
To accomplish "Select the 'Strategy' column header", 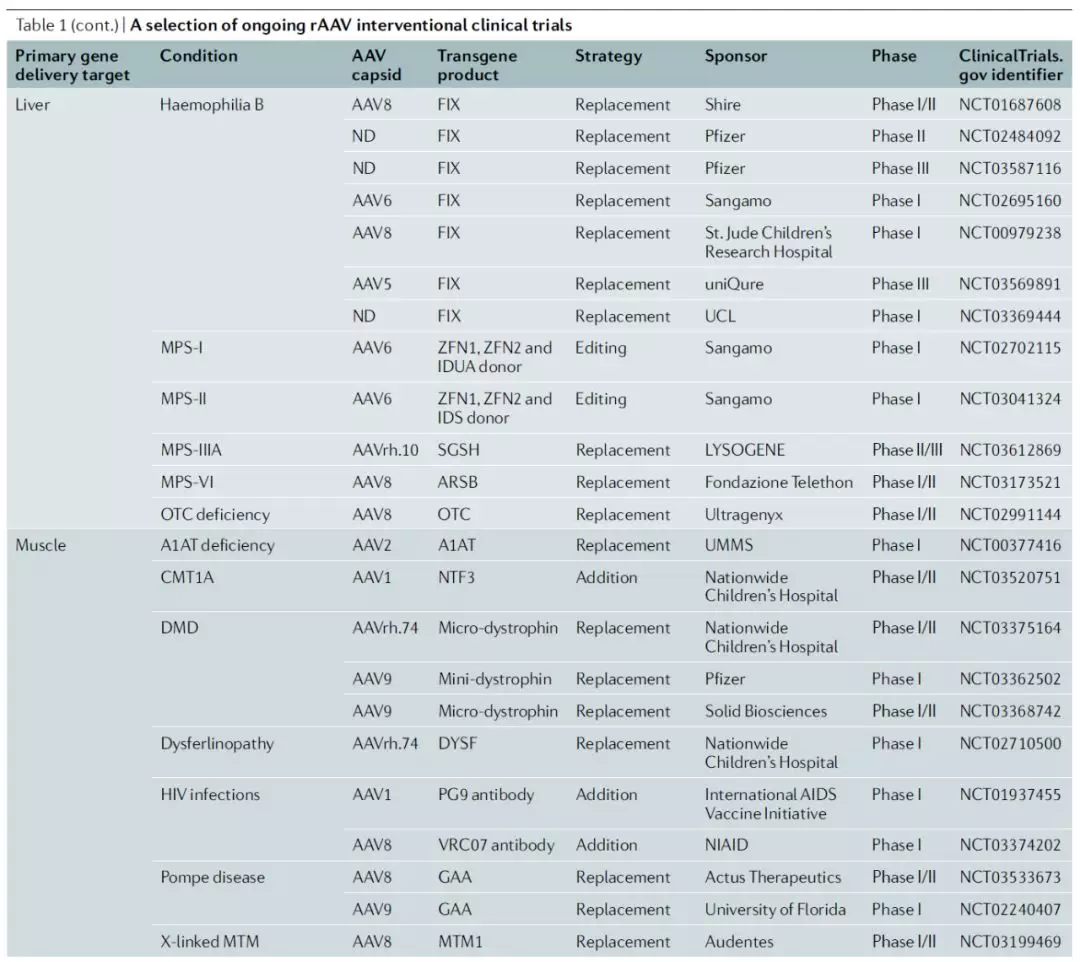I will pyautogui.click(x=608, y=57).
